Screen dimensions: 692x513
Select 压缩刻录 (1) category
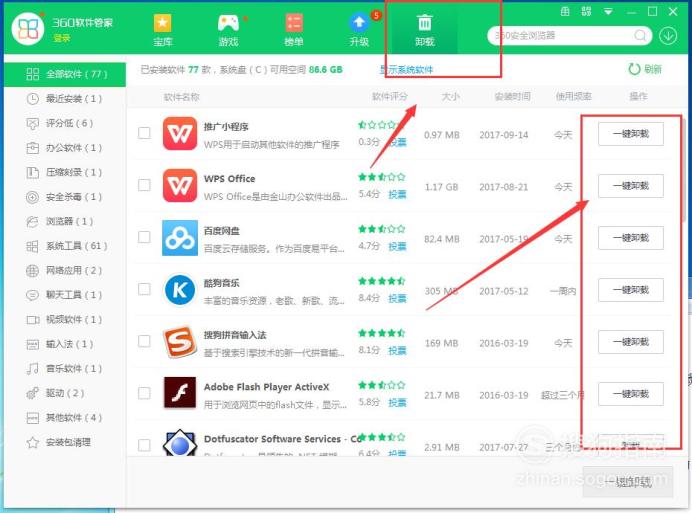(65, 172)
